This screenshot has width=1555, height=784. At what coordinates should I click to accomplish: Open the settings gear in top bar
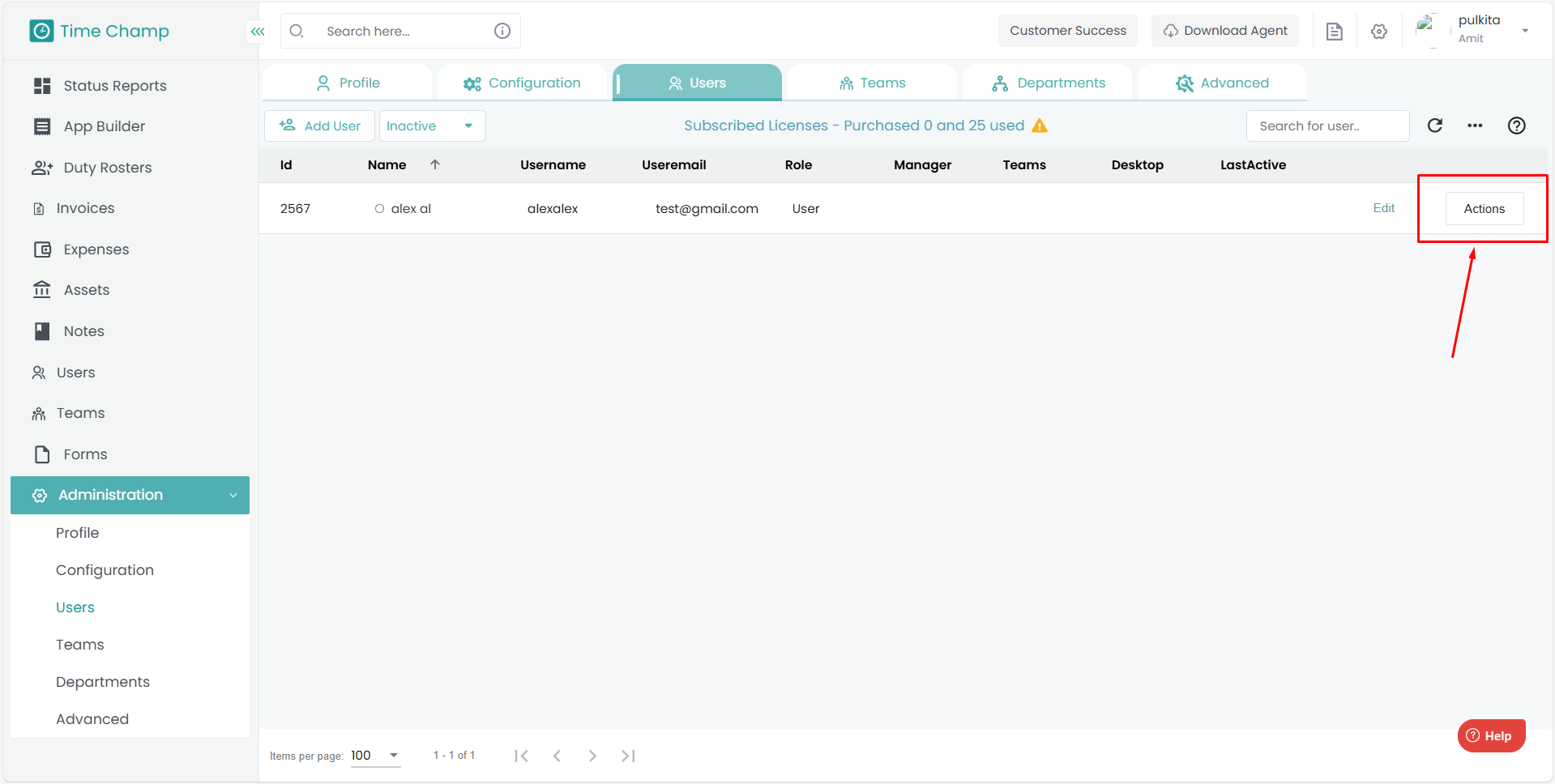(x=1379, y=32)
